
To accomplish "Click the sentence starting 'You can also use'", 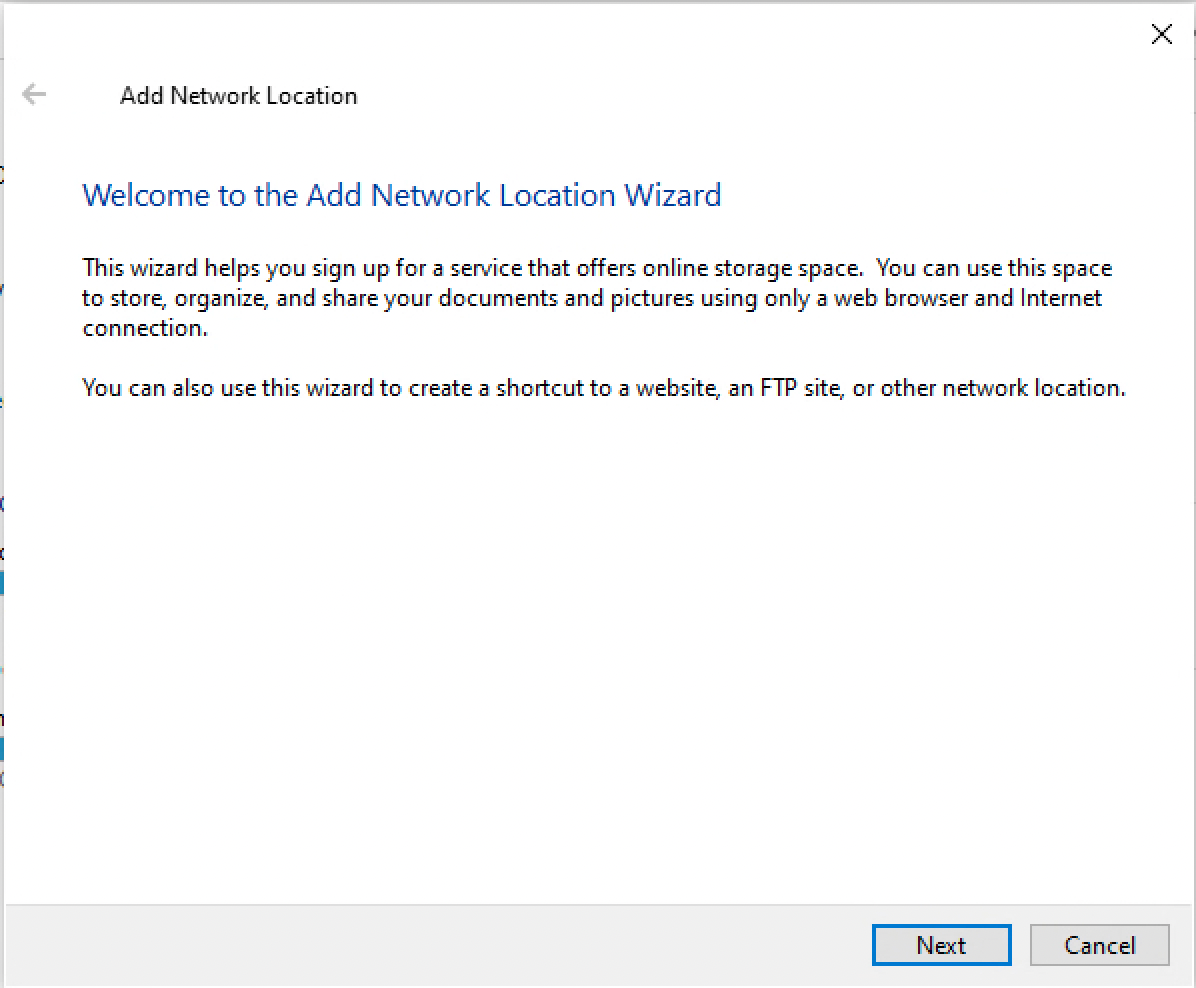I will pyautogui.click(x=603, y=388).
